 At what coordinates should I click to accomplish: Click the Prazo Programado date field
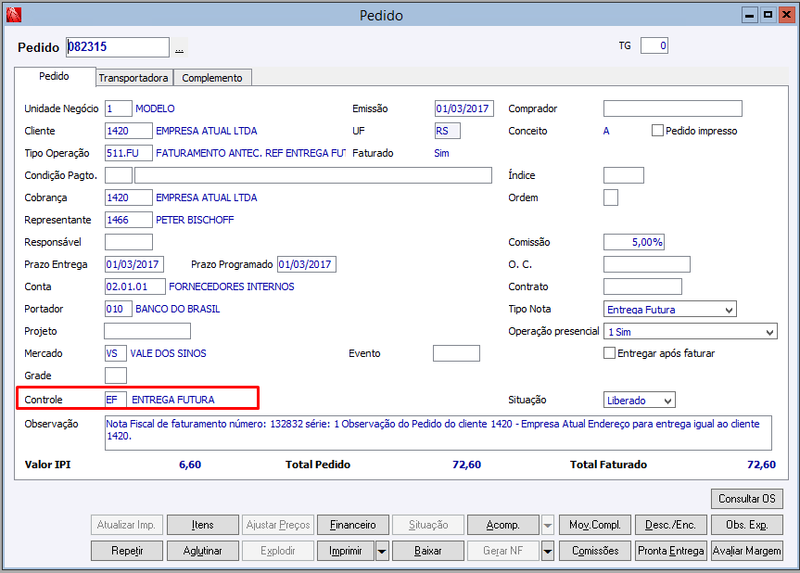click(x=307, y=264)
